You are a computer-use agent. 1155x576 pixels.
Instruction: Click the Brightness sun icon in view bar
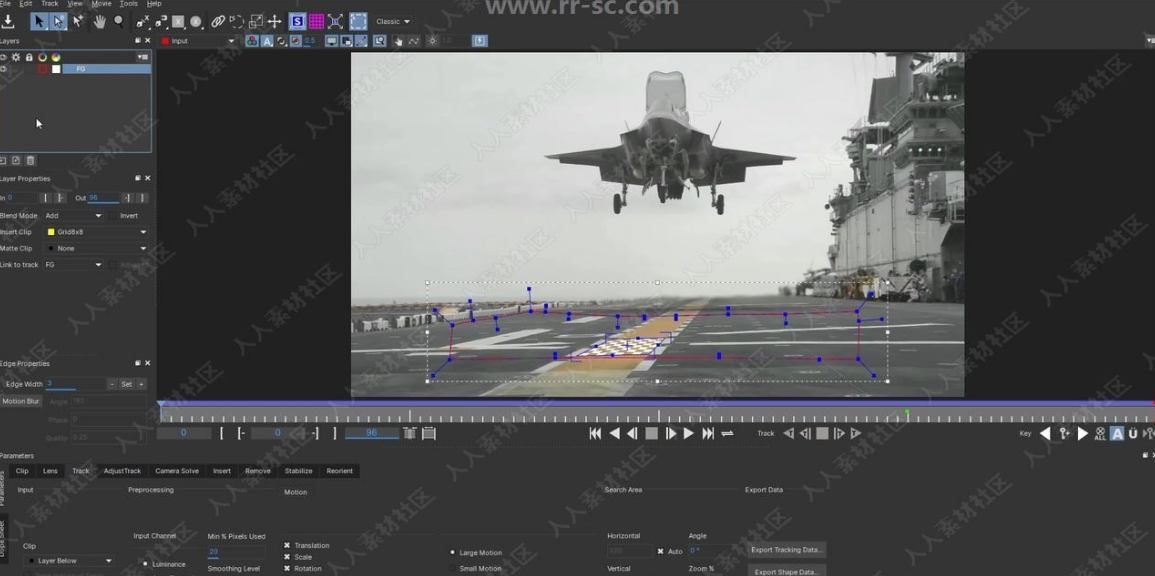(432, 41)
